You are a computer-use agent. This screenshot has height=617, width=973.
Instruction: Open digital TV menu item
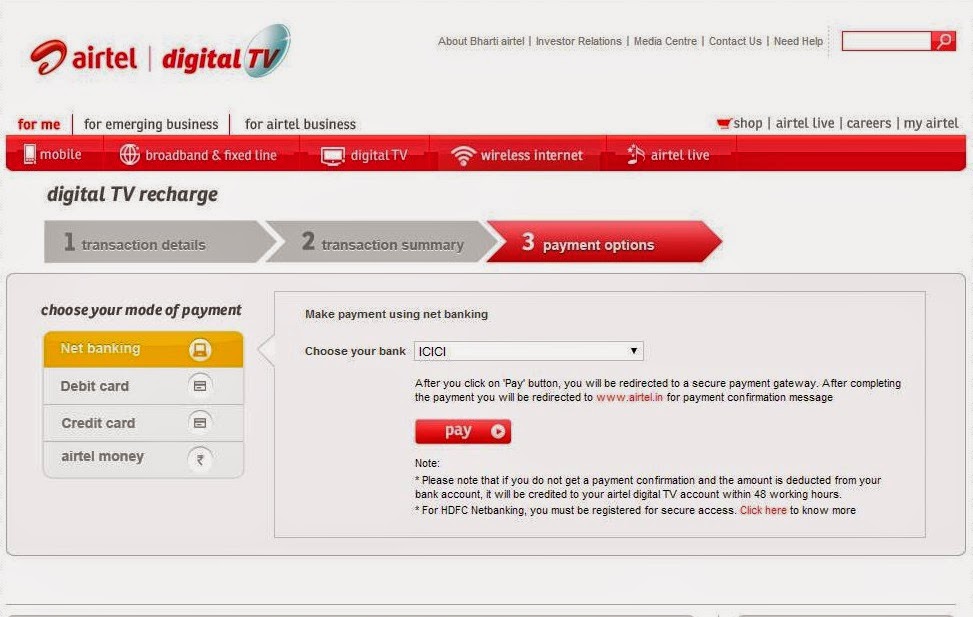click(364, 156)
